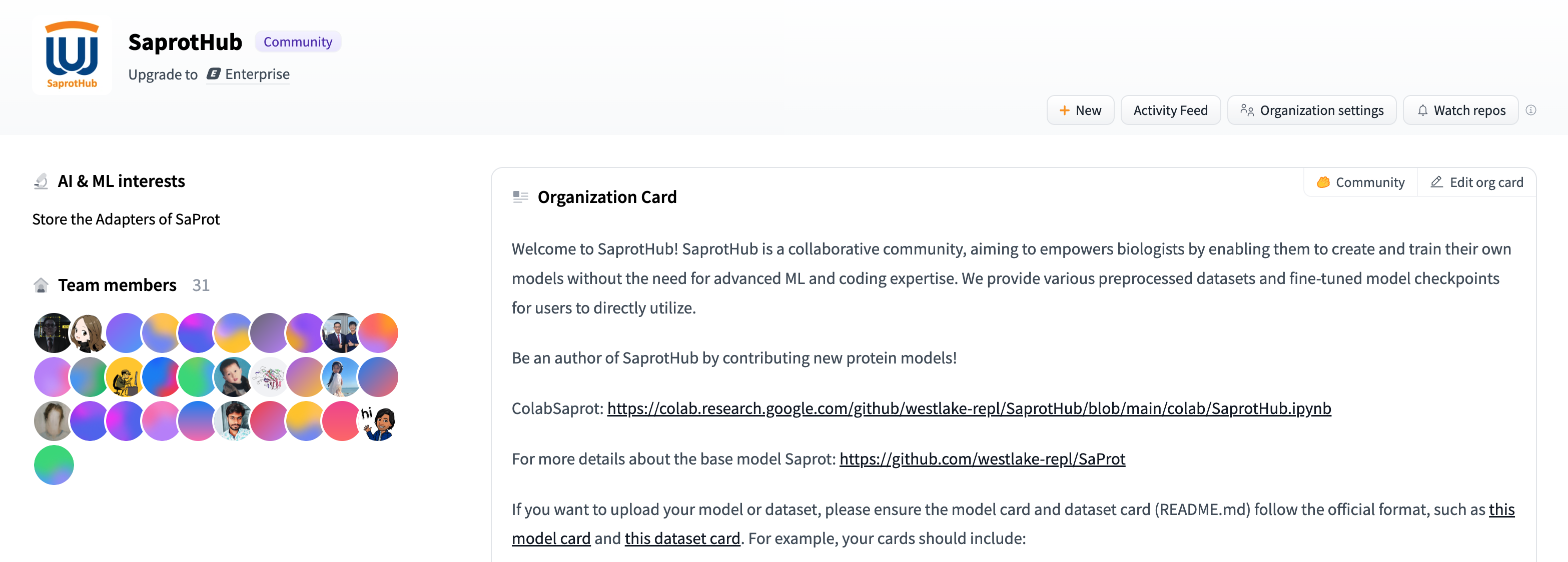Click the Organization Card header icon
The width and height of the screenshot is (1568, 562).
click(x=520, y=197)
